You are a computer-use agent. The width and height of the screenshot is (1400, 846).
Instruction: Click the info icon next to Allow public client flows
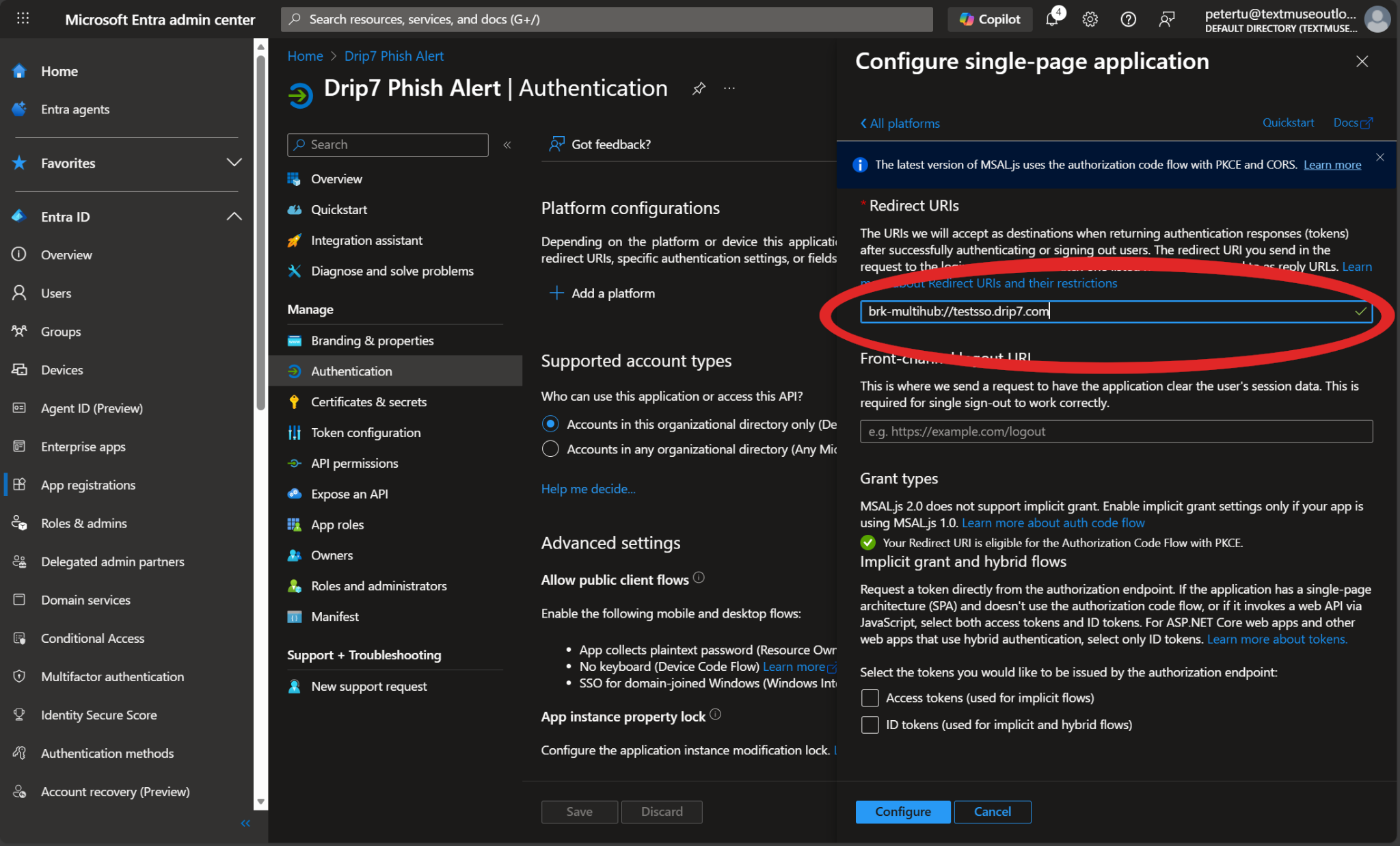click(x=699, y=578)
